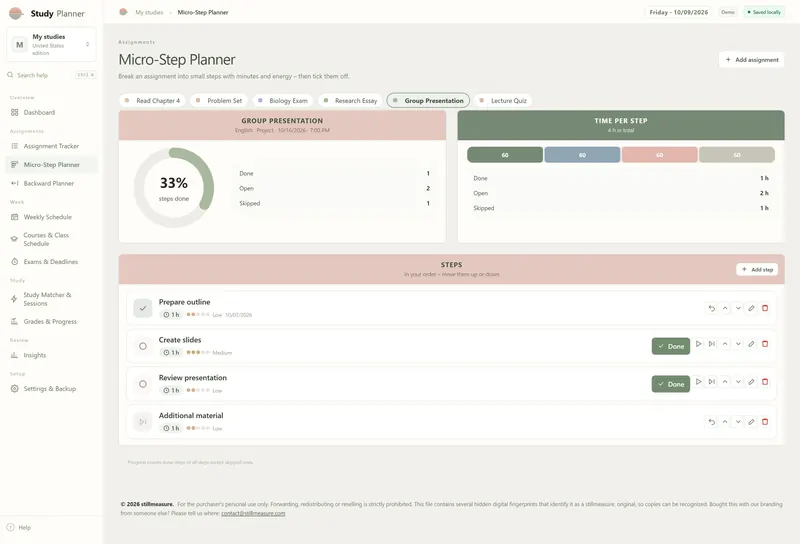Click the Saved locally status badge
Image resolution: width=800 pixels, height=544 pixels.
pyautogui.click(x=764, y=12)
